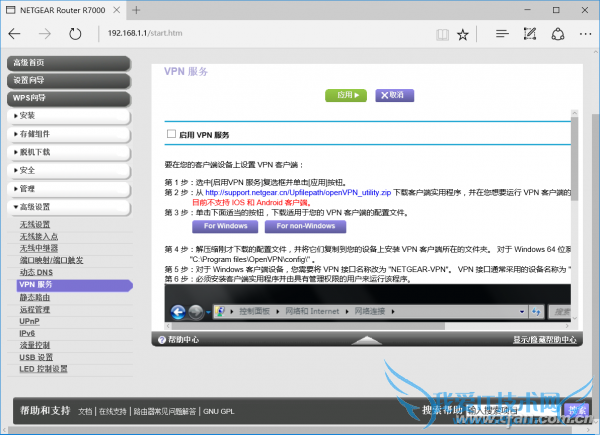Open 流量控制 settings link
Screen dimensions: 600x435
(35, 345)
